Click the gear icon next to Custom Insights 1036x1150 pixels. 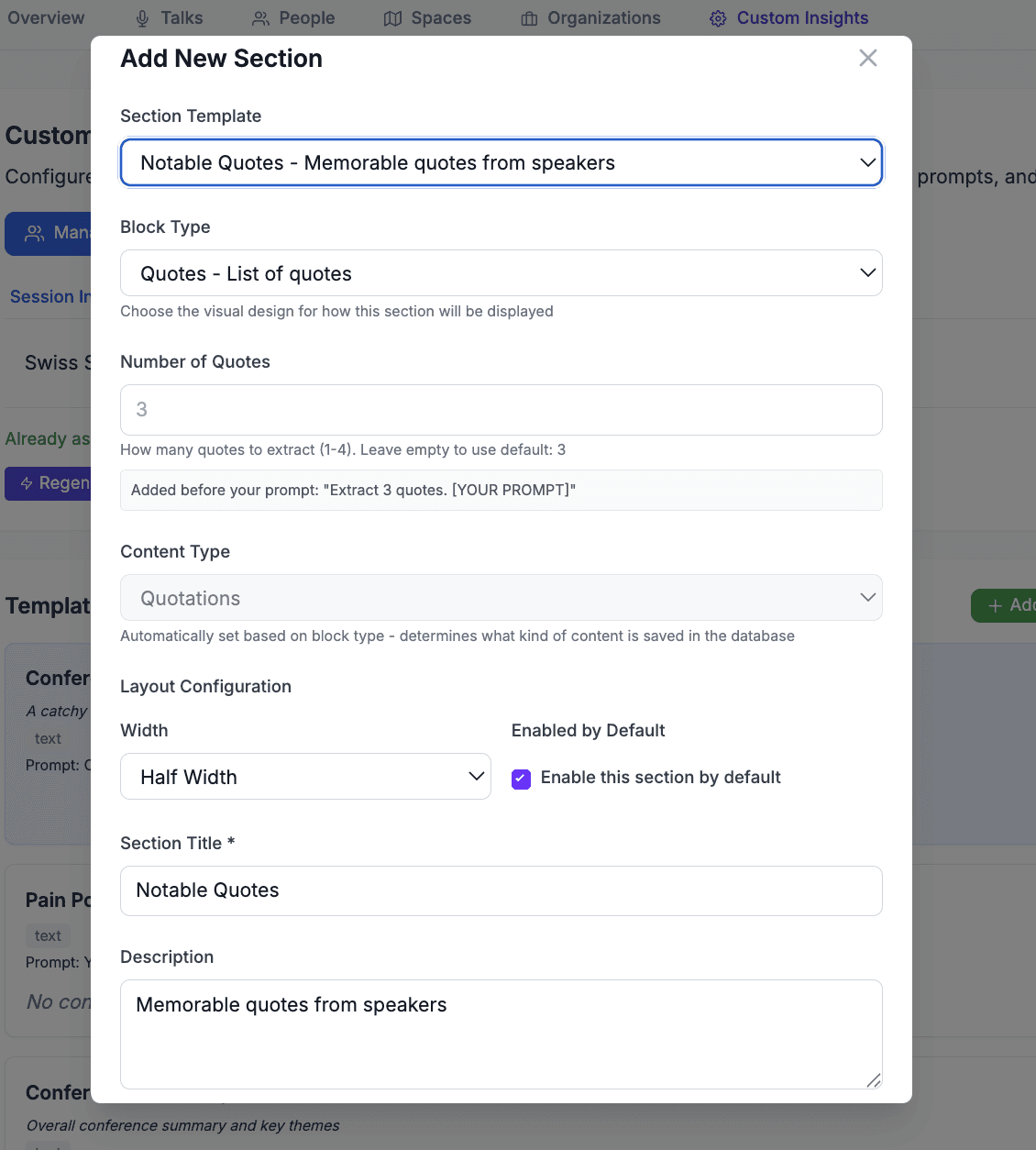point(718,19)
